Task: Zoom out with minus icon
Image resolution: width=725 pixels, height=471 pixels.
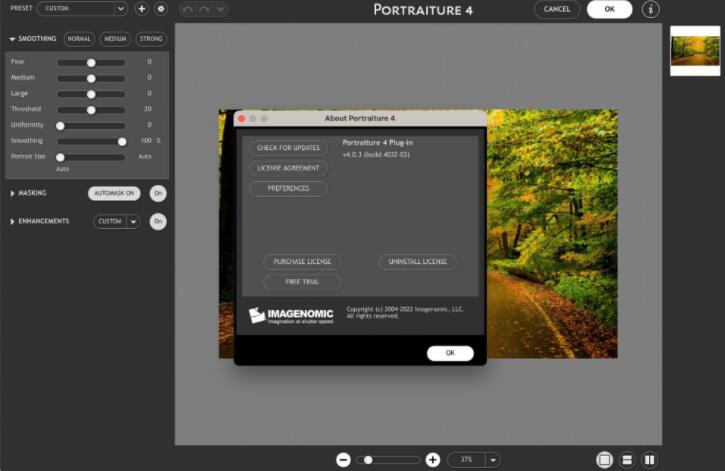Action: click(x=343, y=459)
